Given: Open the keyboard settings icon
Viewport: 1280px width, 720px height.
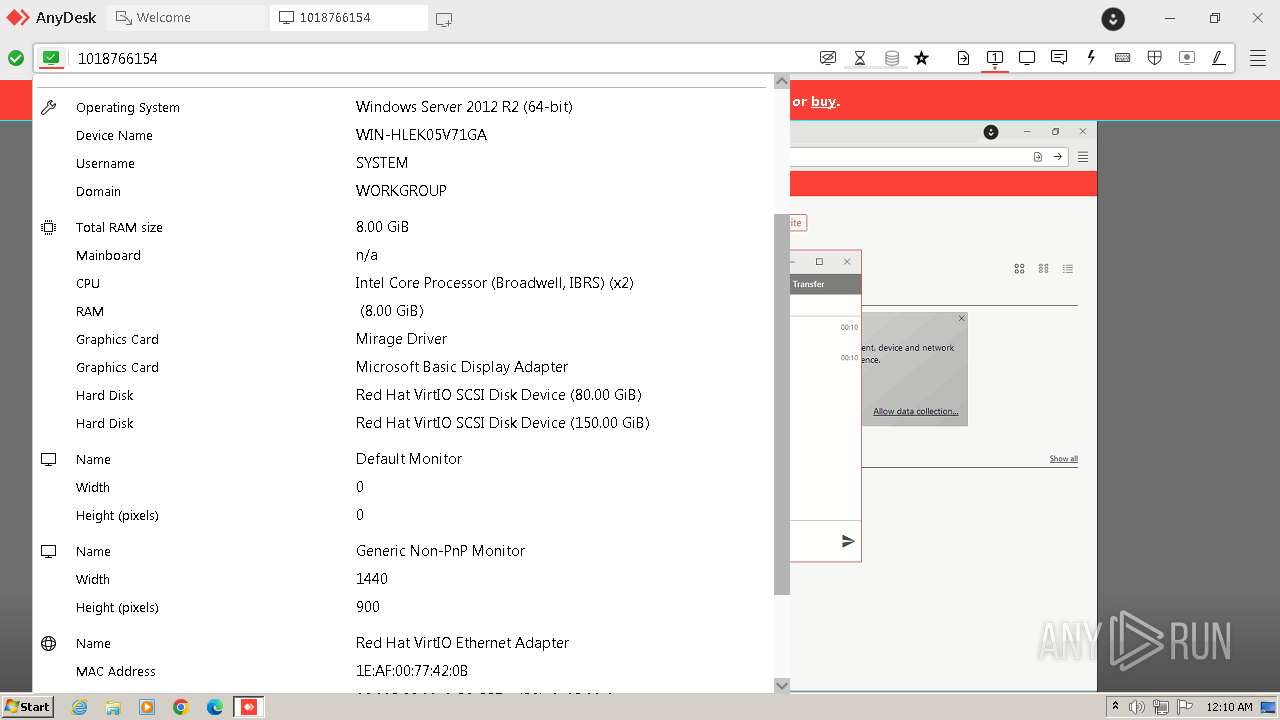Looking at the screenshot, I should pyautogui.click(x=1123, y=58).
